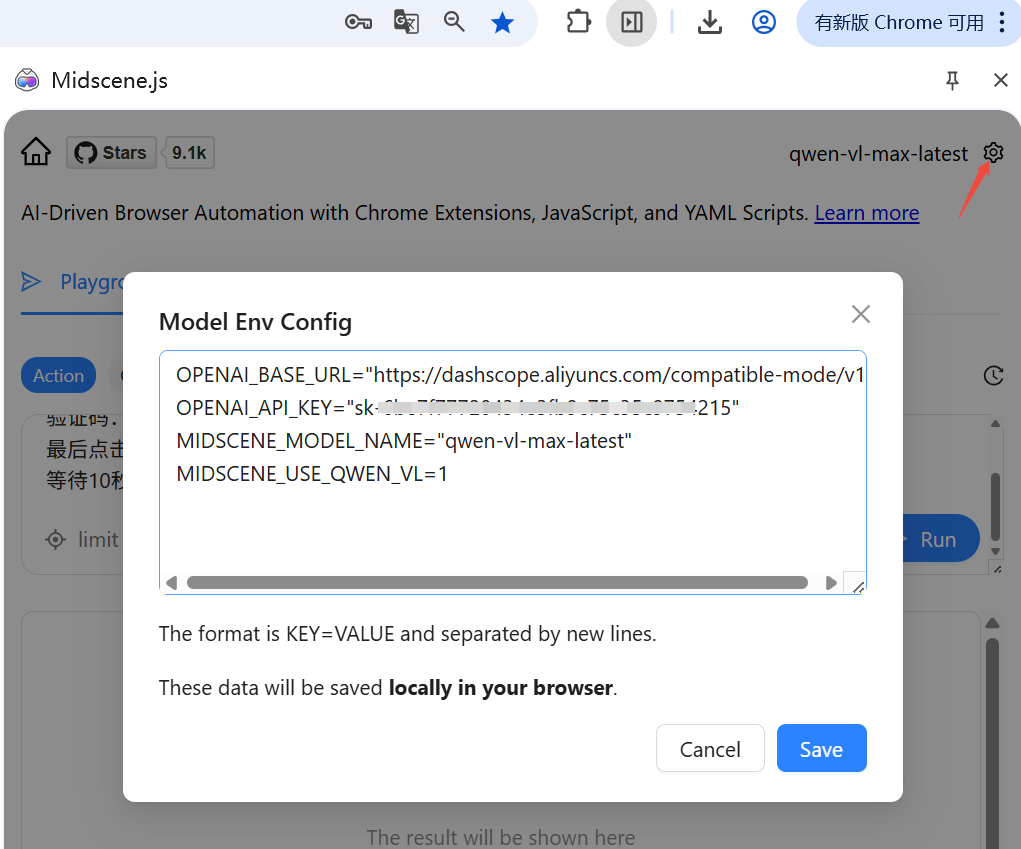Open the GitHub Stars button

click(111, 152)
